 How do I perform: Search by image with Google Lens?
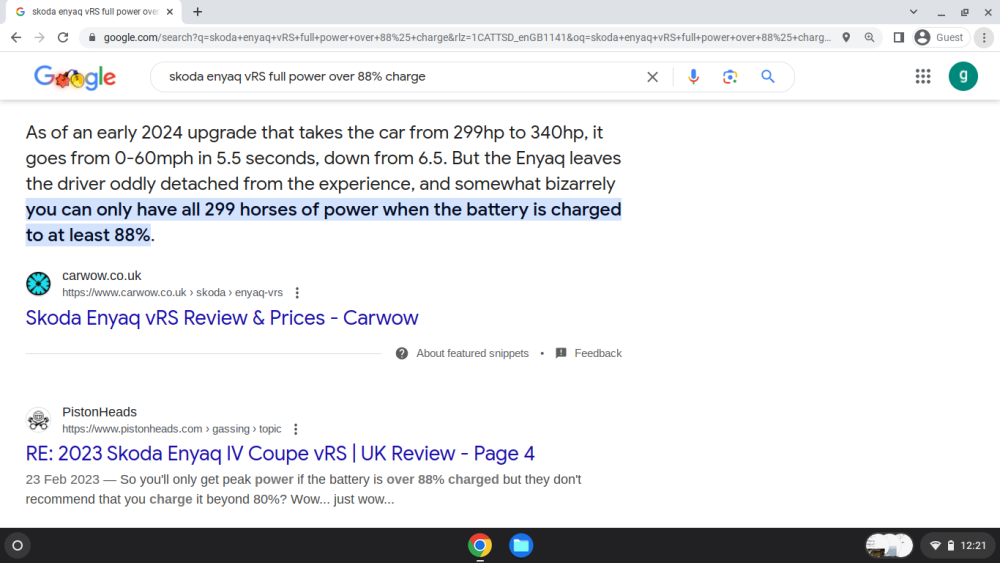pyautogui.click(x=730, y=77)
